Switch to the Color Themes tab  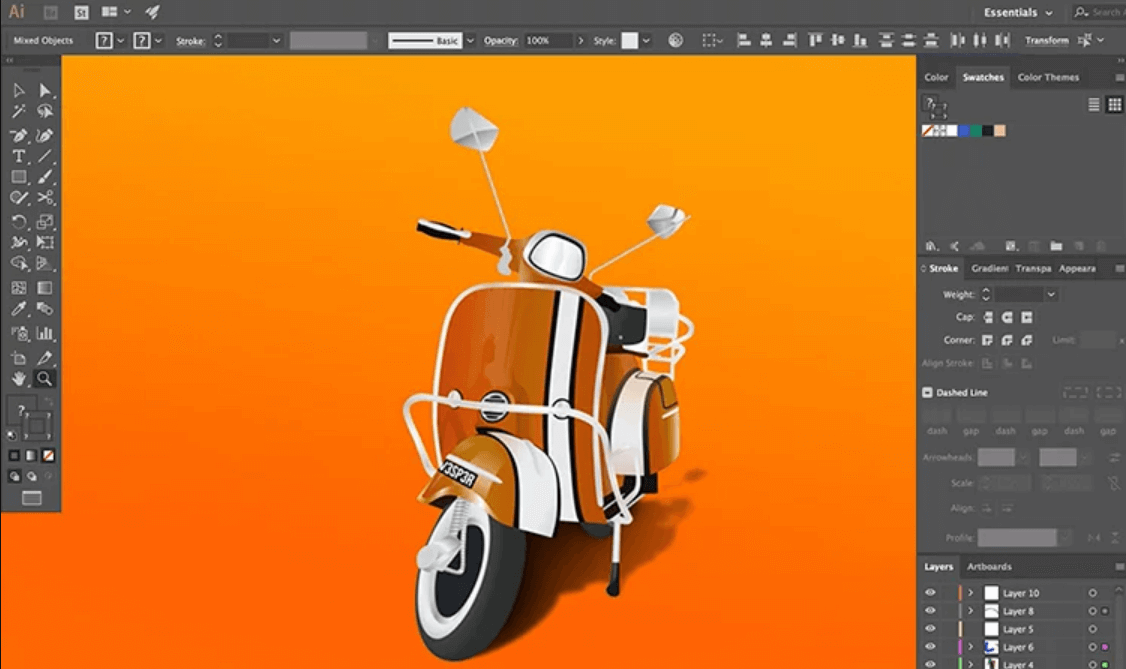(1048, 77)
